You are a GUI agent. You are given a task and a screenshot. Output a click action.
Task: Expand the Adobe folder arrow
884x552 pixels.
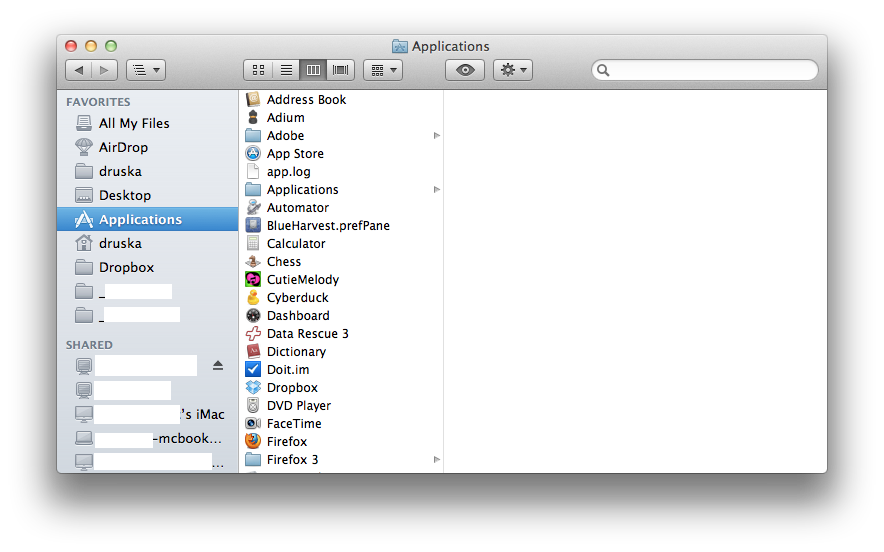(x=436, y=135)
